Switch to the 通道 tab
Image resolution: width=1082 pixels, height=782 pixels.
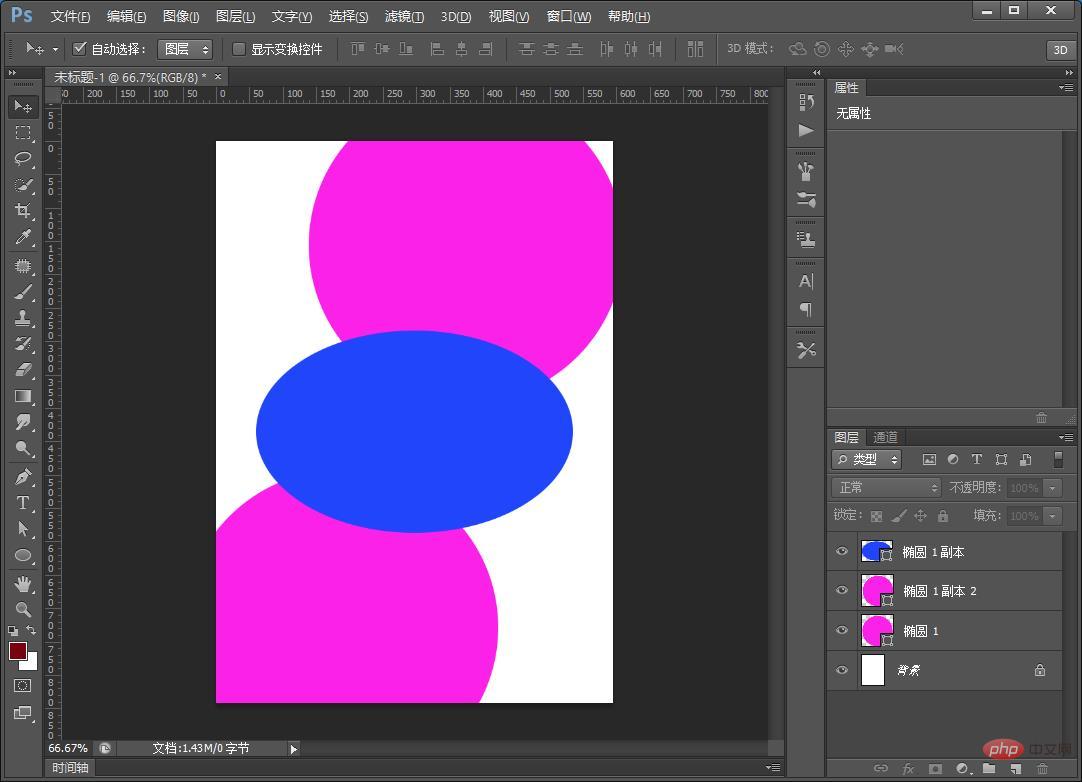(x=885, y=437)
